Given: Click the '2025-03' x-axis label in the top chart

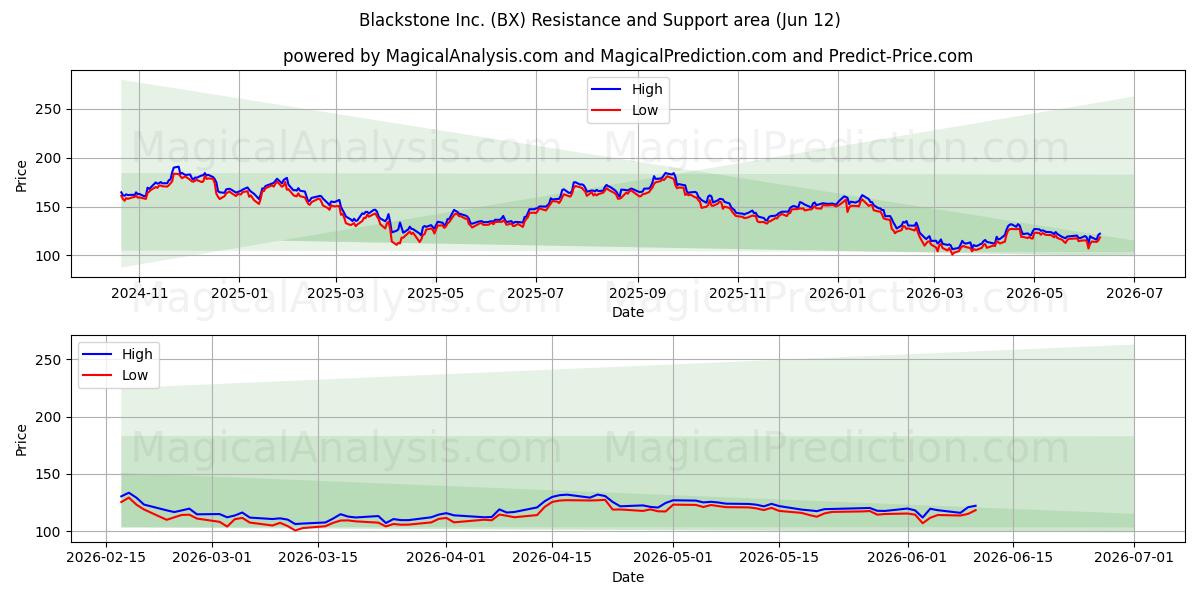Looking at the screenshot, I should pyautogui.click(x=336, y=294).
